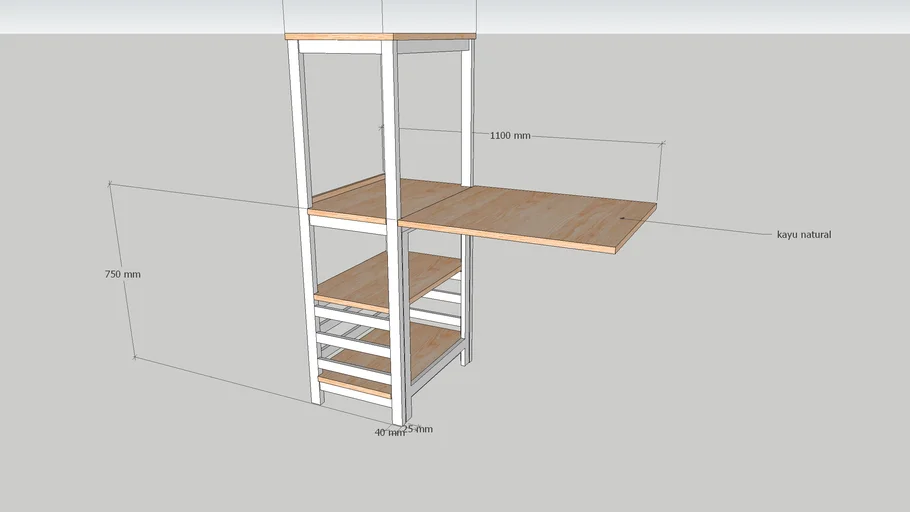The height and width of the screenshot is (512, 910).
Task: Click the leader dot on the tabletop
Action: pyautogui.click(x=621, y=217)
